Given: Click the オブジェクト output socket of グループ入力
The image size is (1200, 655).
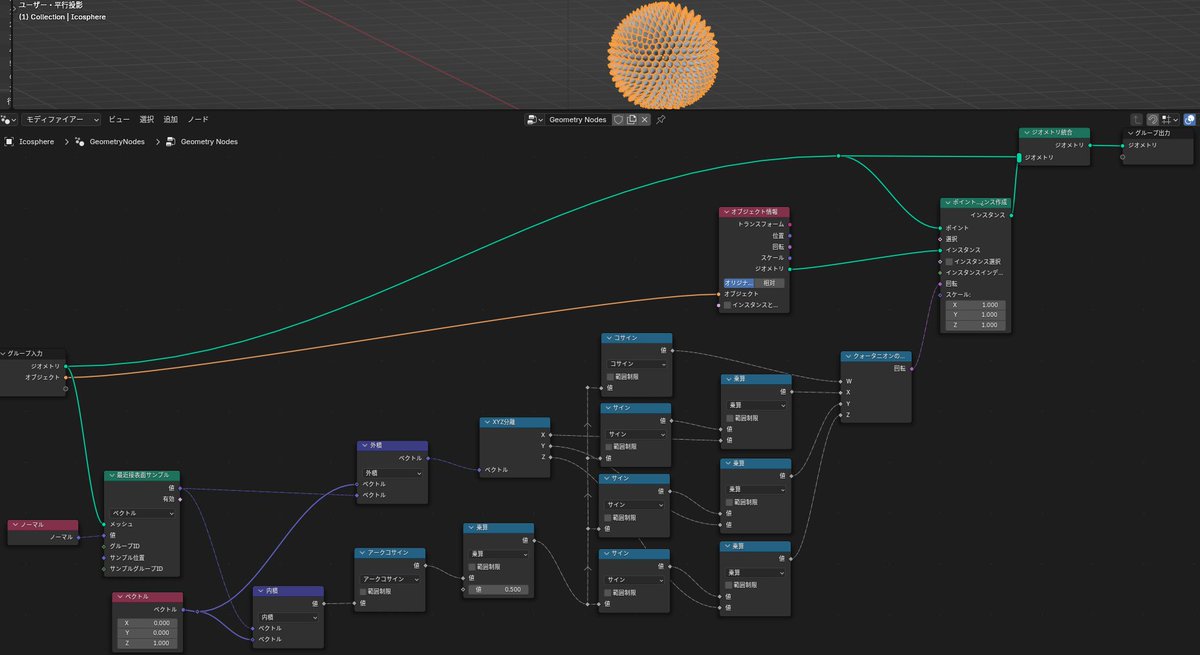Looking at the screenshot, I should [x=66, y=377].
